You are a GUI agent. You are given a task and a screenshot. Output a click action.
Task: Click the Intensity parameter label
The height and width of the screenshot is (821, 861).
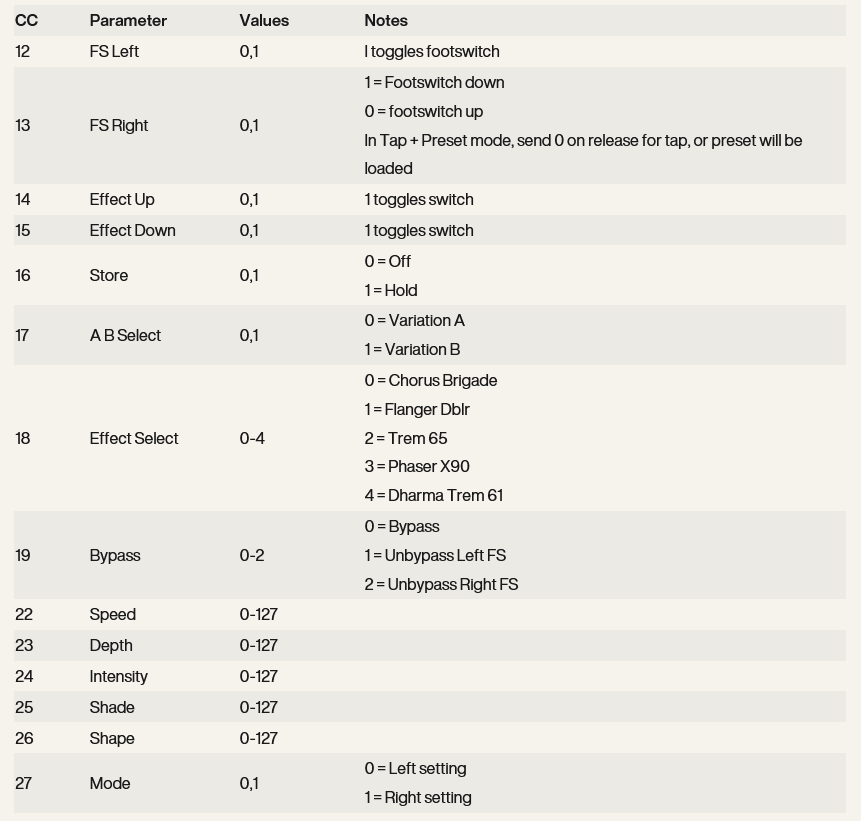[x=118, y=676]
